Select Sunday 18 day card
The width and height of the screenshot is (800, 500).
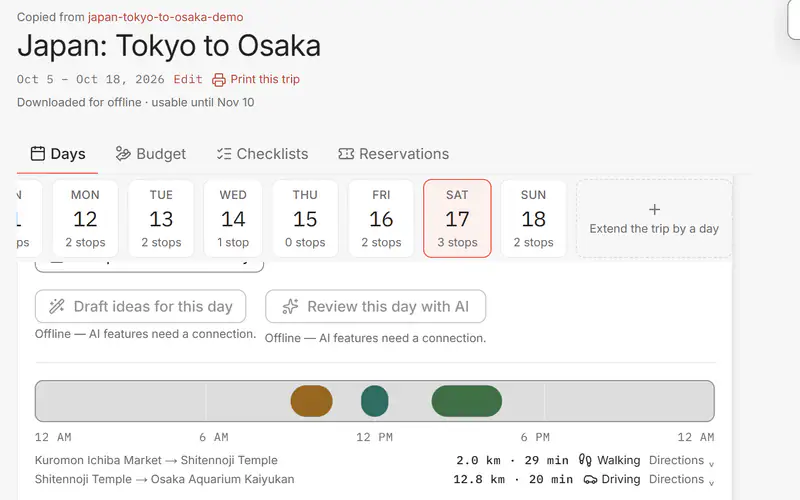click(534, 218)
